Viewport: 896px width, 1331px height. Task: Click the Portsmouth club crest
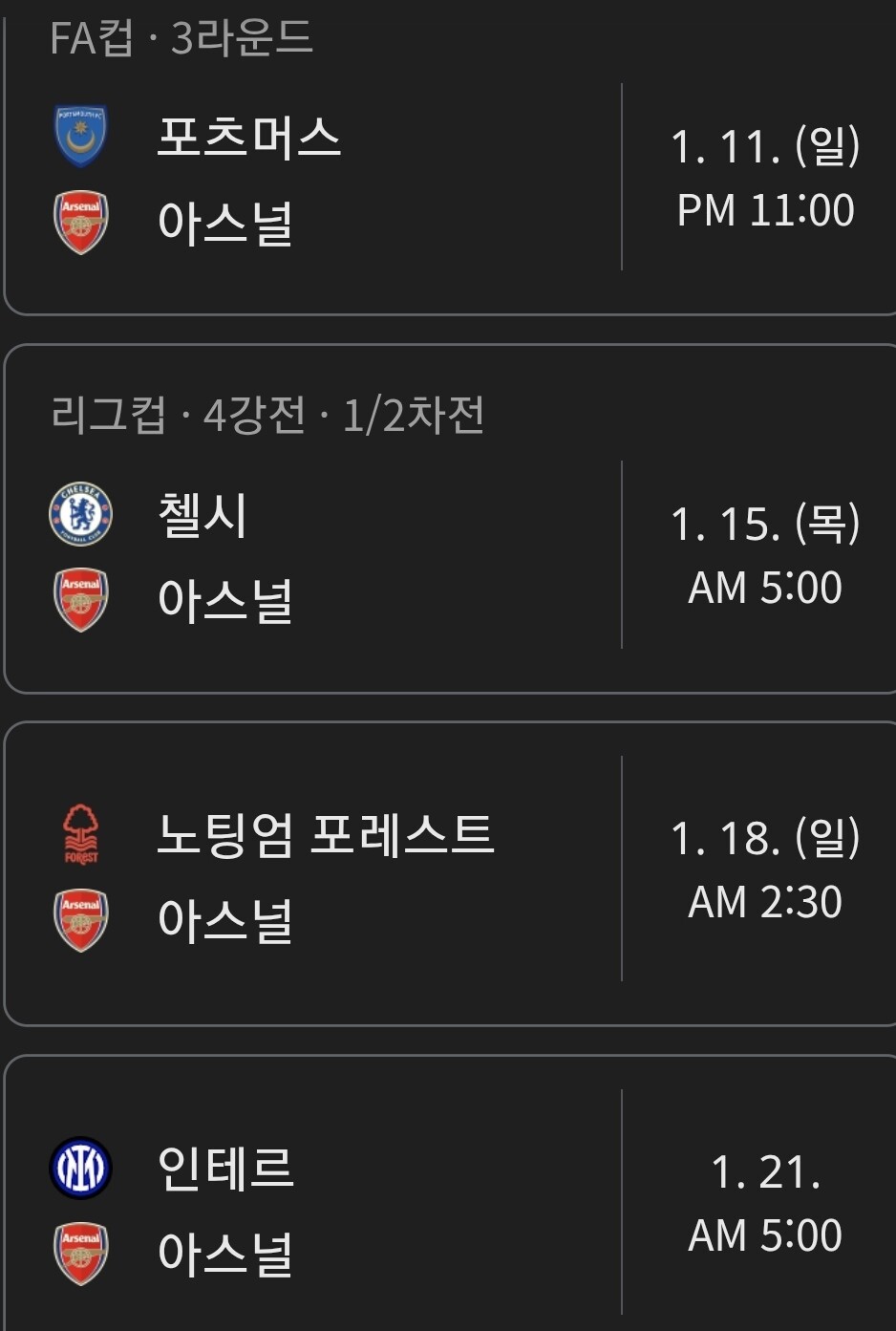[80, 137]
